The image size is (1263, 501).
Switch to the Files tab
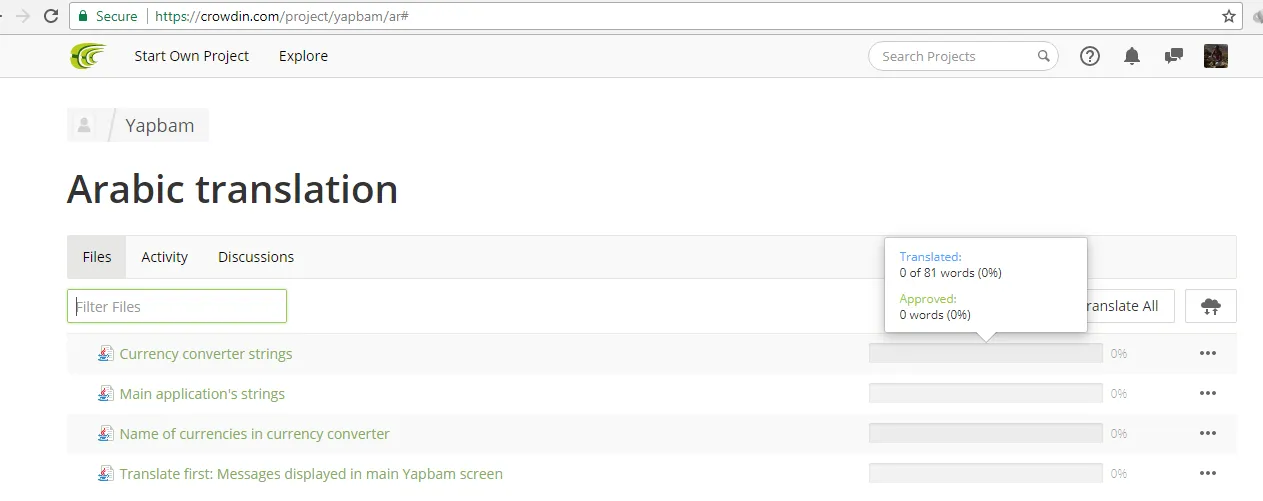click(x=97, y=257)
